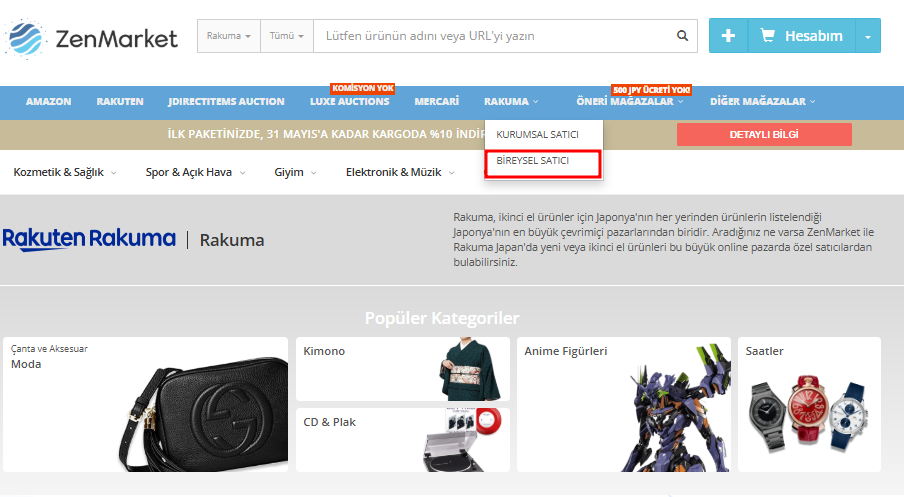The image size is (904, 497).
Task: Open the Moda bag category card
Action: [x=145, y=405]
